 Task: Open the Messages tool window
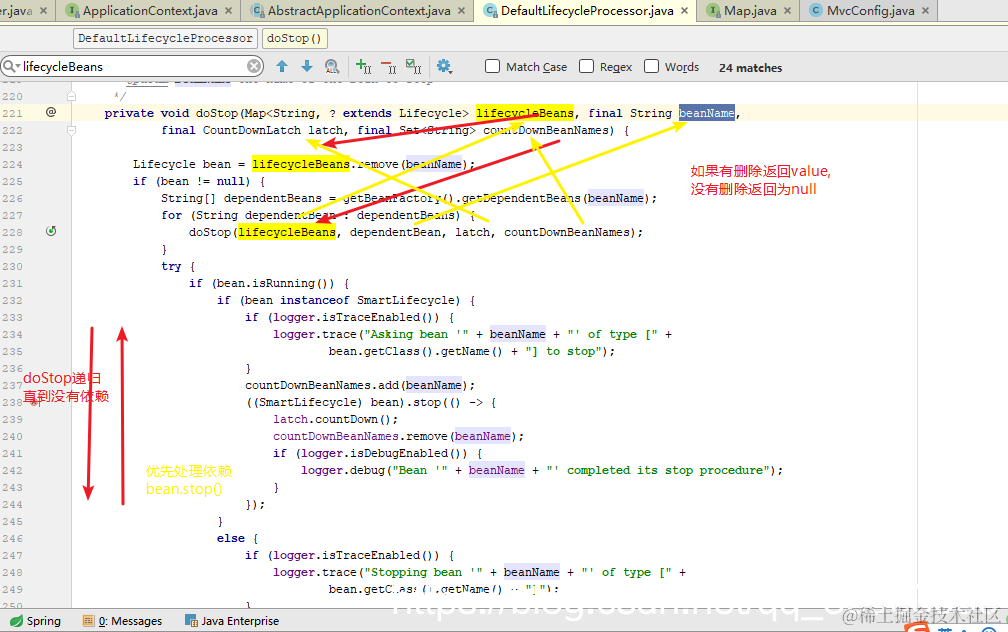coord(122,621)
